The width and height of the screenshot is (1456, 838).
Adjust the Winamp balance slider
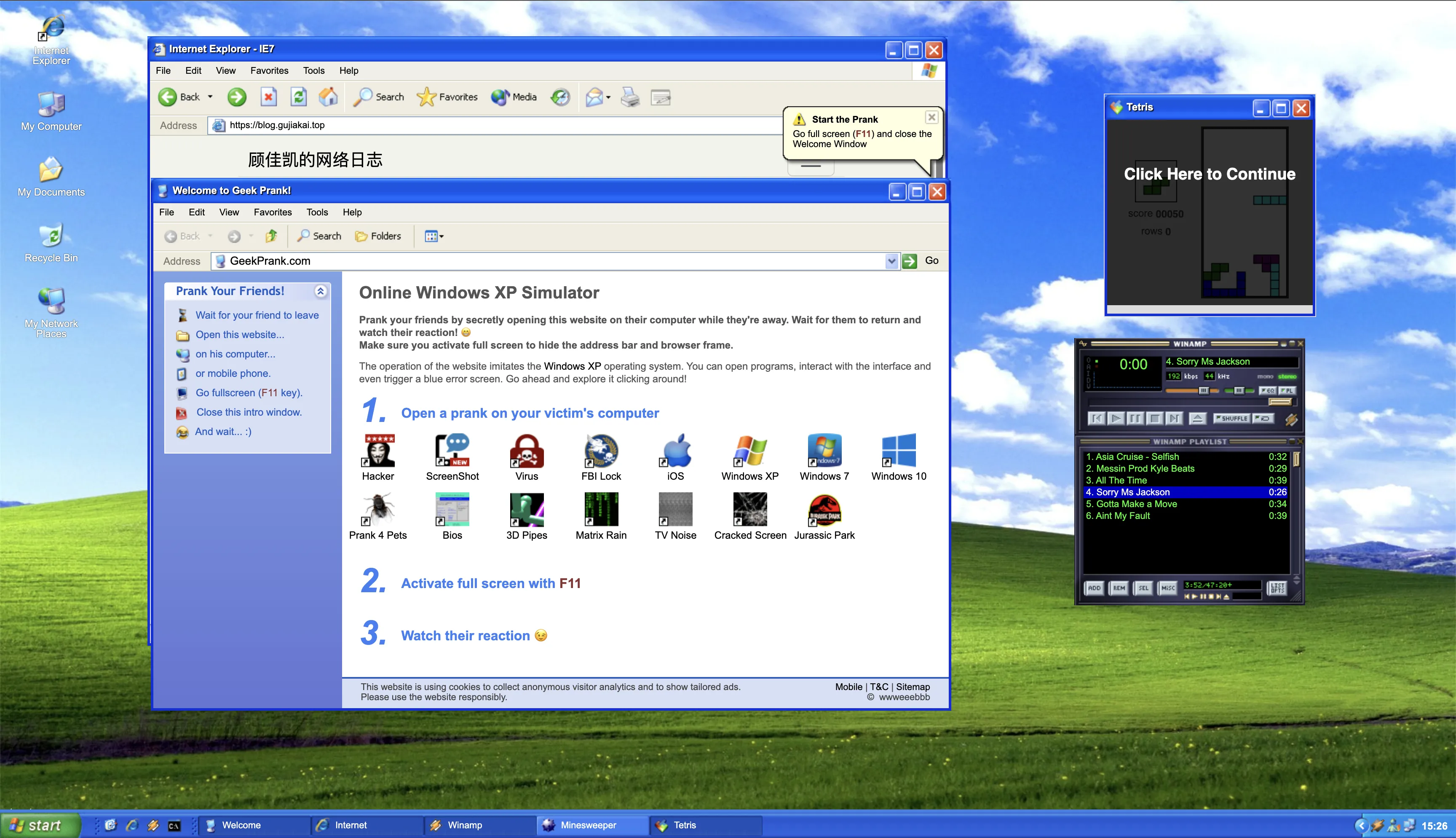tap(1238, 391)
